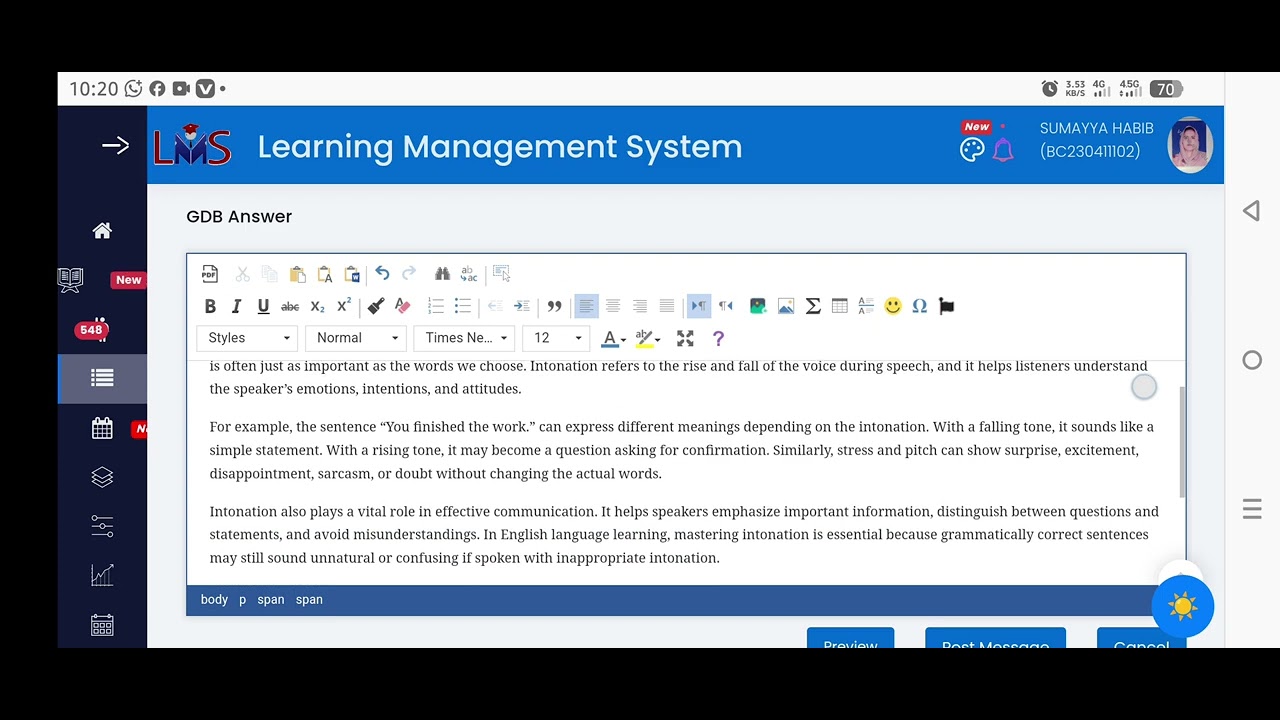
Task: Decrease indent of paragraph
Action: click(495, 306)
